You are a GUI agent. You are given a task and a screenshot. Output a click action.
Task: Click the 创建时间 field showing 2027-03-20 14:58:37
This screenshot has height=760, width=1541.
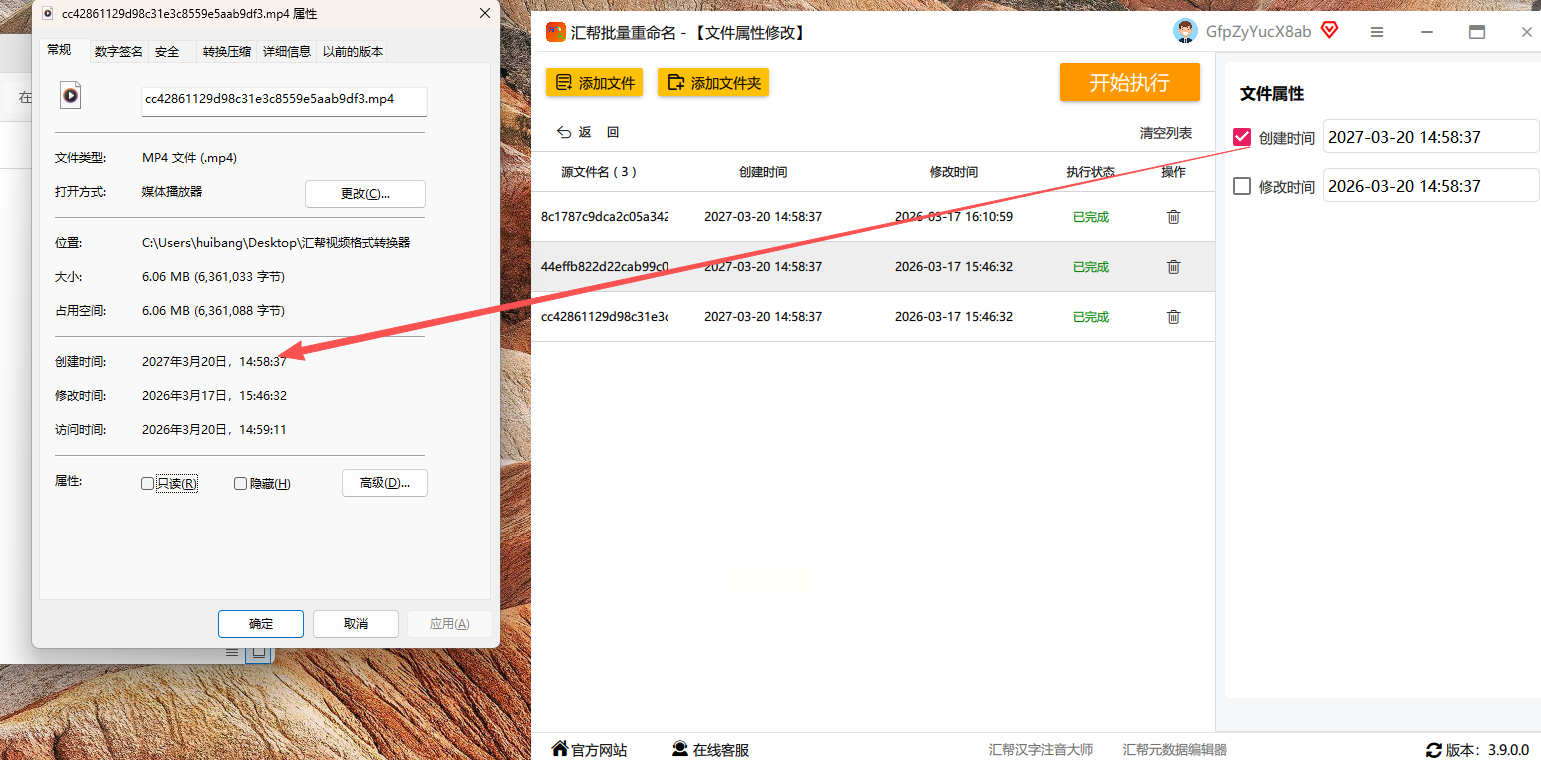[1431, 137]
